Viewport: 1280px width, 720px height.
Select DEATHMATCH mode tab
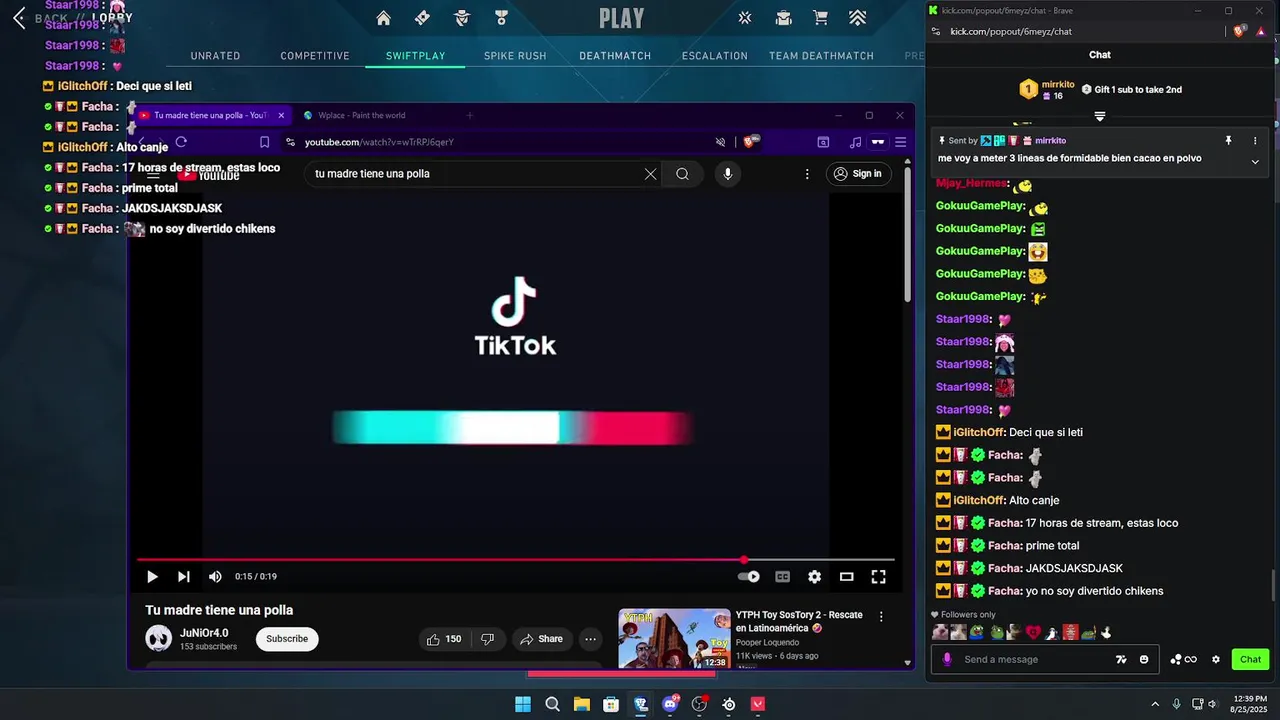pos(615,56)
